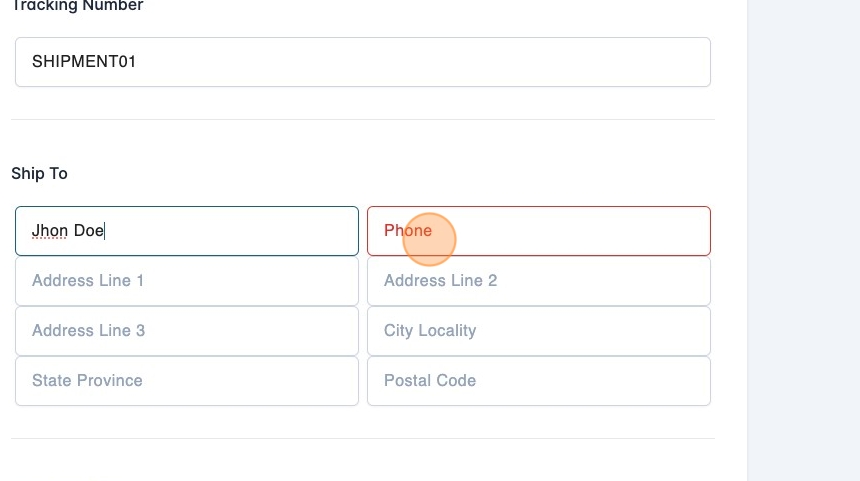The image size is (860, 481).
Task: Click blank space below the bottom divider
Action: (362, 462)
